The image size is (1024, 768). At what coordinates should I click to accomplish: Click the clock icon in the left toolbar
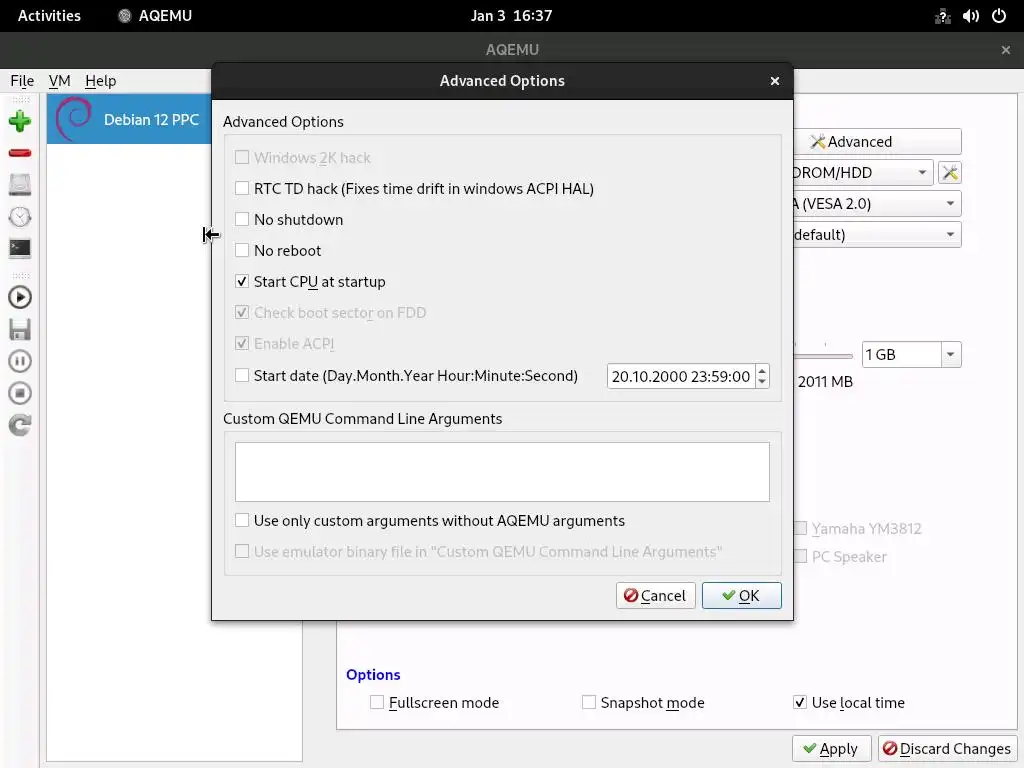tap(20, 217)
